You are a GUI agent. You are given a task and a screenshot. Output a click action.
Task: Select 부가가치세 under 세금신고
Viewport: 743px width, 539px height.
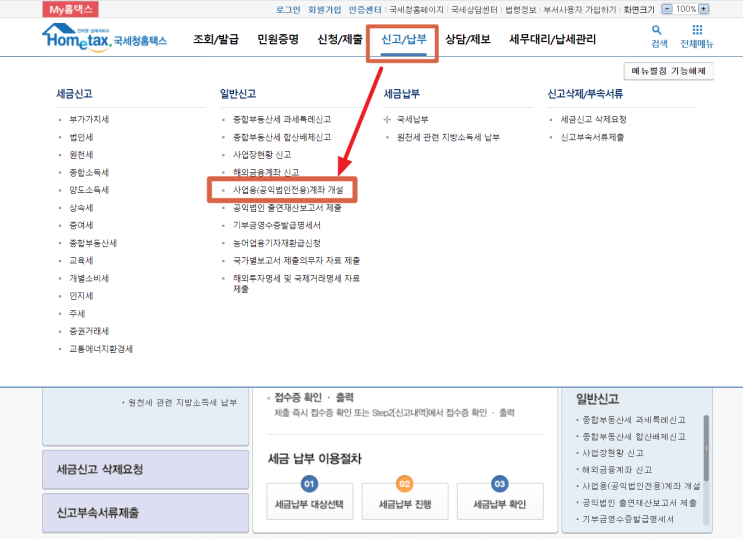coord(89,119)
